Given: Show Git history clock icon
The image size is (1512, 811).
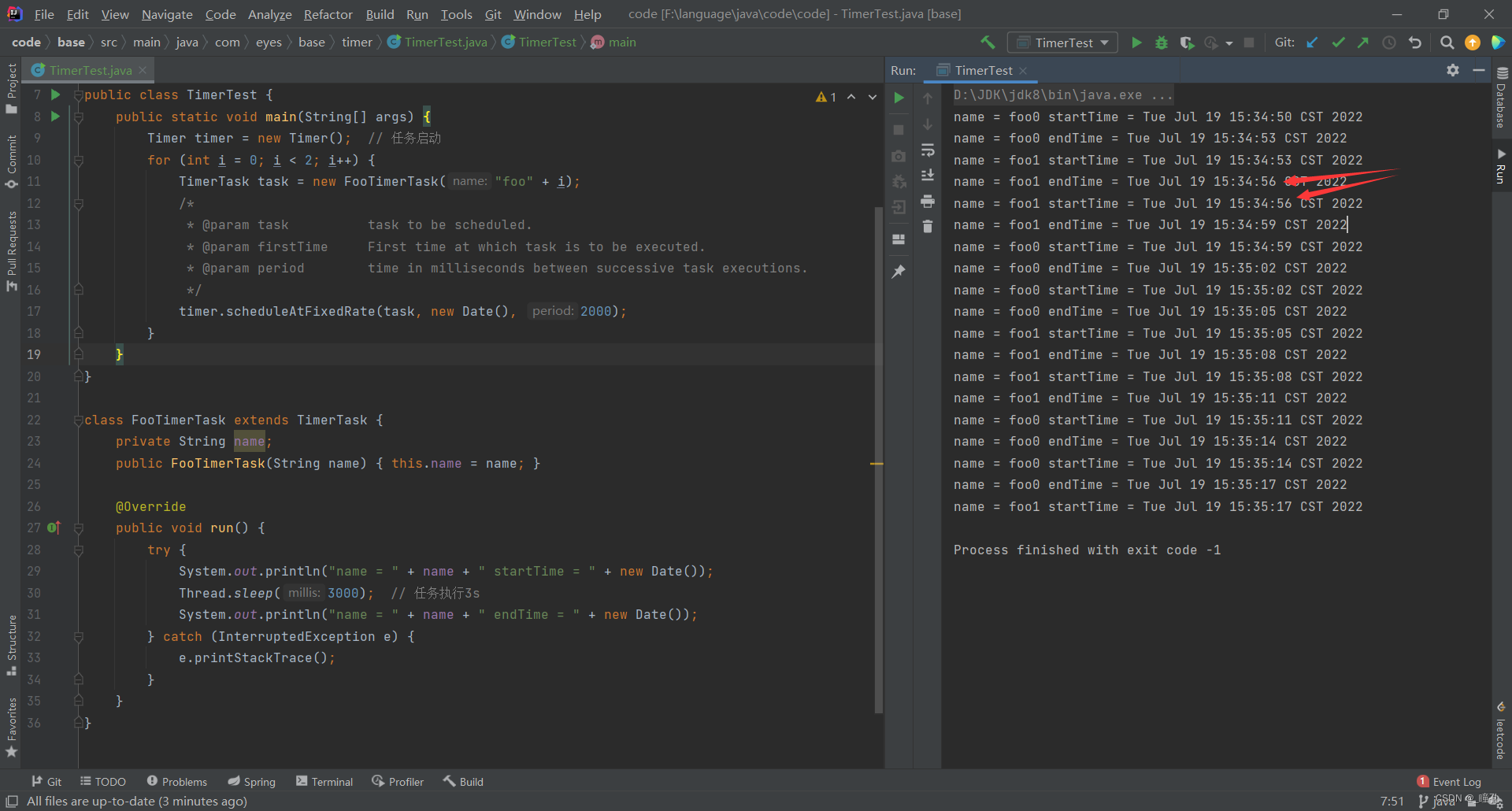Looking at the screenshot, I should click(1389, 43).
